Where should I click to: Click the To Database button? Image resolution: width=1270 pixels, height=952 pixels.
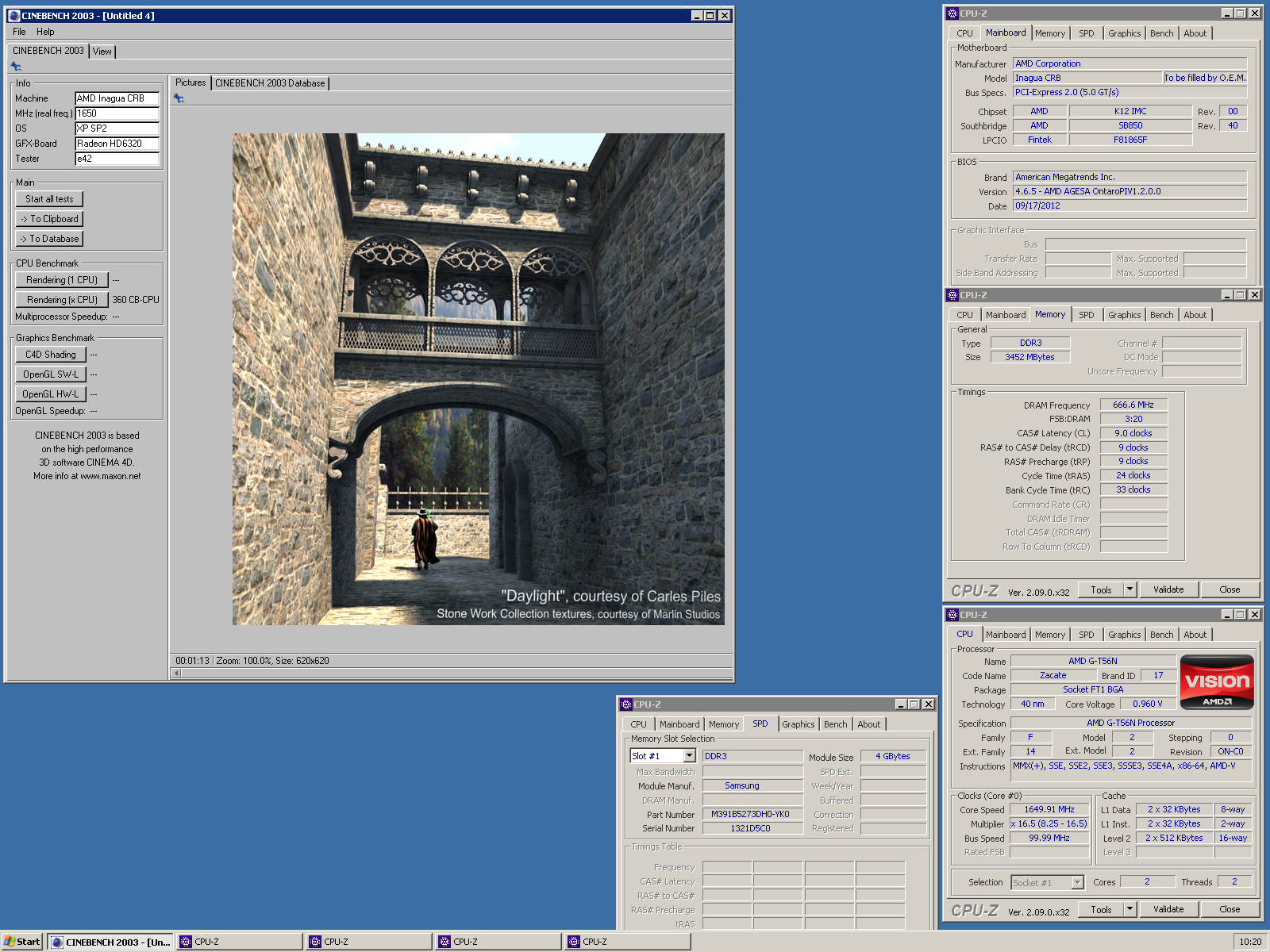pos(49,239)
